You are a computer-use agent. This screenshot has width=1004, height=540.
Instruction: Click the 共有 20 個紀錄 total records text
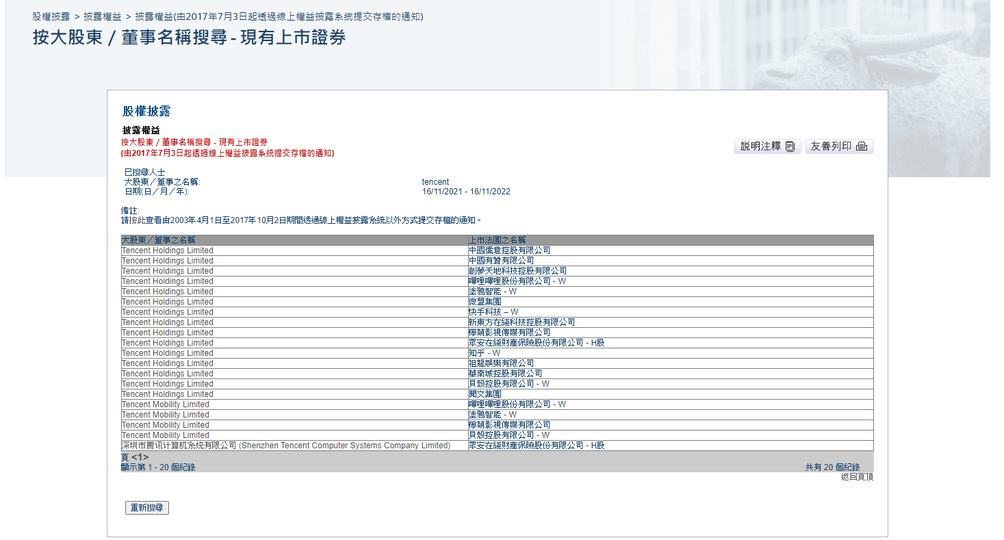[832, 468]
